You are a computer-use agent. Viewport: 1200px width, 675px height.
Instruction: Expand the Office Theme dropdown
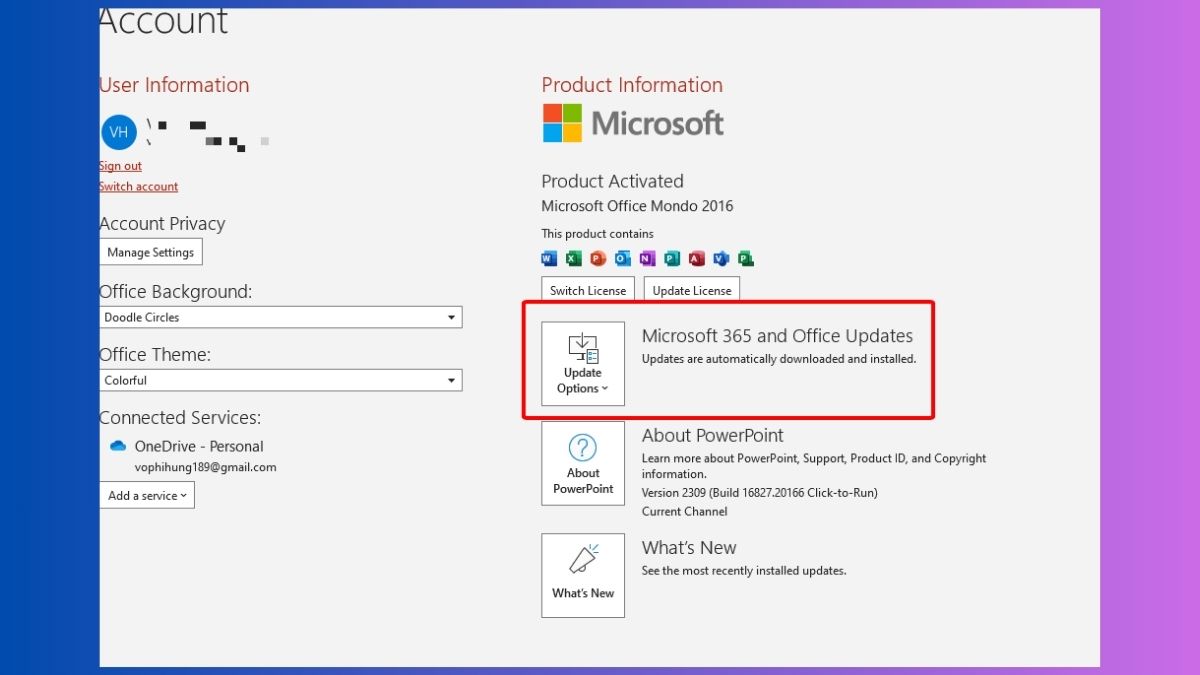click(281, 380)
